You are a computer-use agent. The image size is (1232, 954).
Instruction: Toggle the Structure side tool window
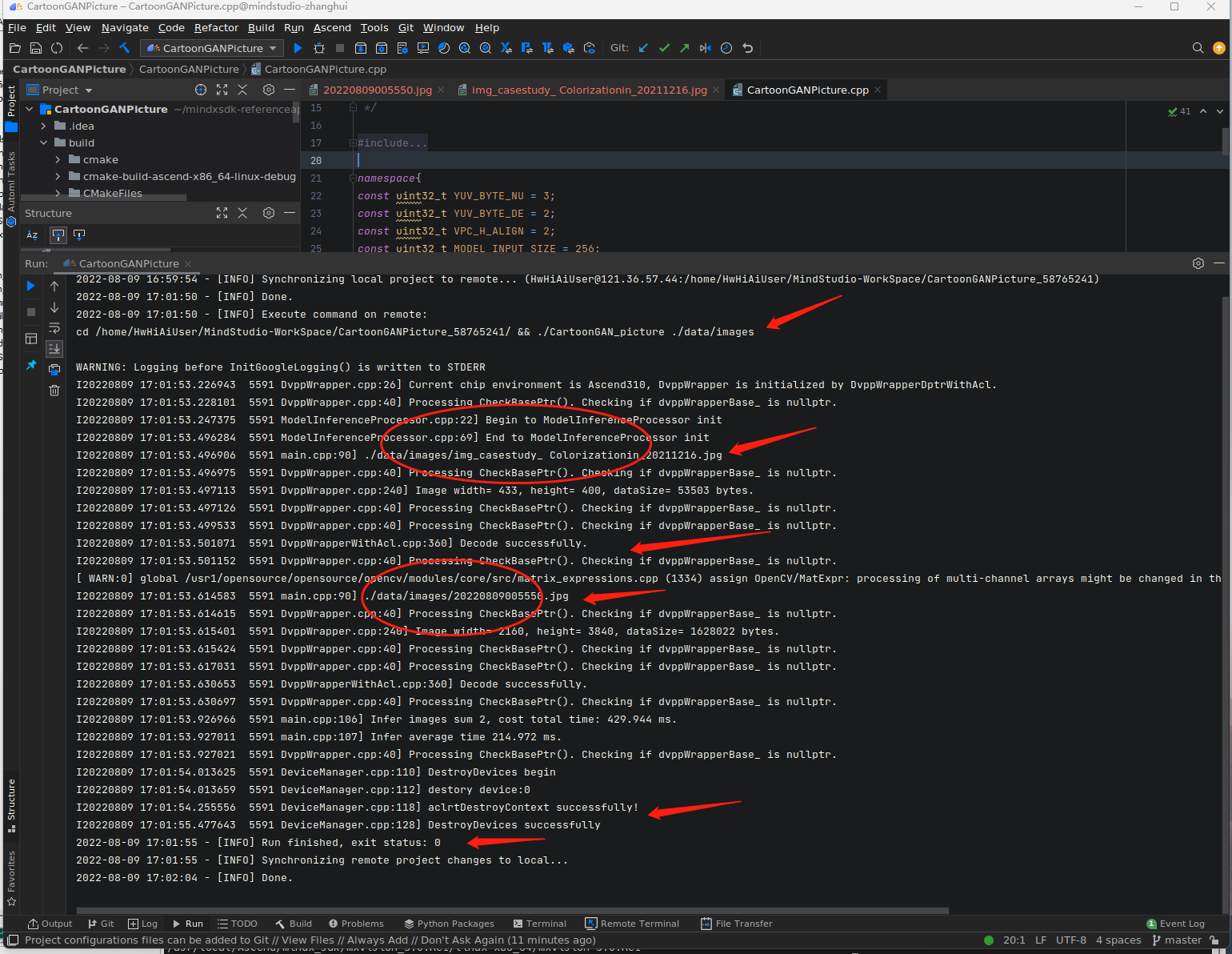[11, 805]
